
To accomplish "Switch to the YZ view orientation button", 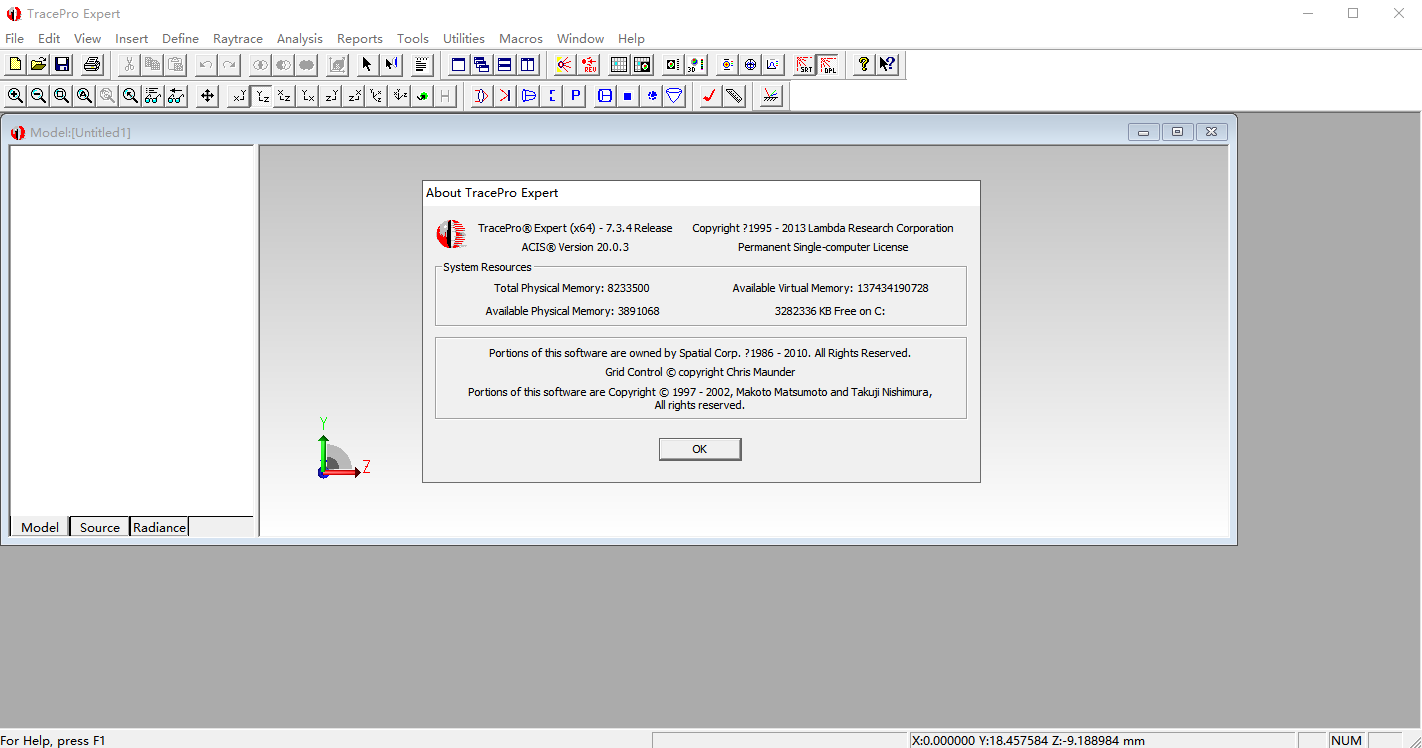I will pyautogui.click(x=262, y=96).
